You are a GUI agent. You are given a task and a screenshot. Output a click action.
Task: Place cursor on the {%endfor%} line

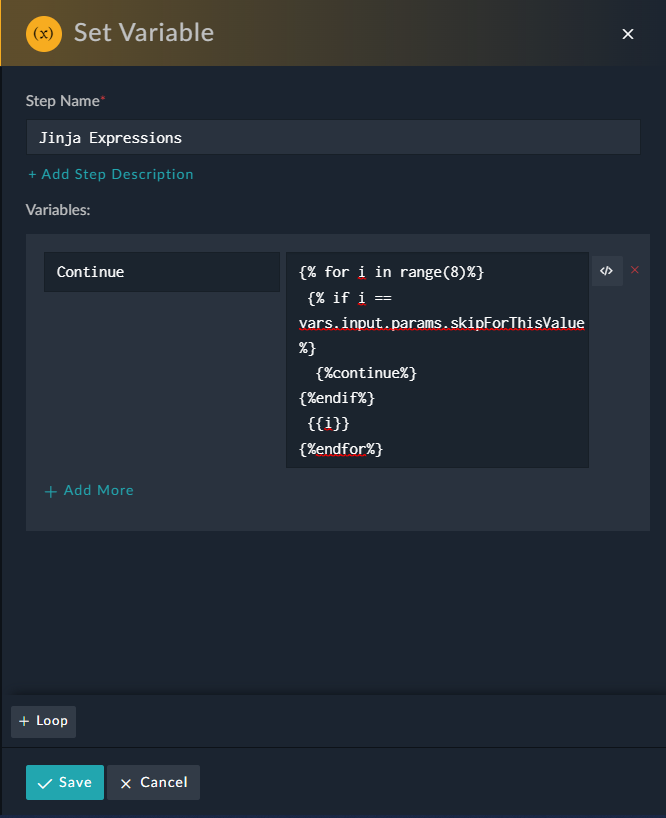(341, 449)
